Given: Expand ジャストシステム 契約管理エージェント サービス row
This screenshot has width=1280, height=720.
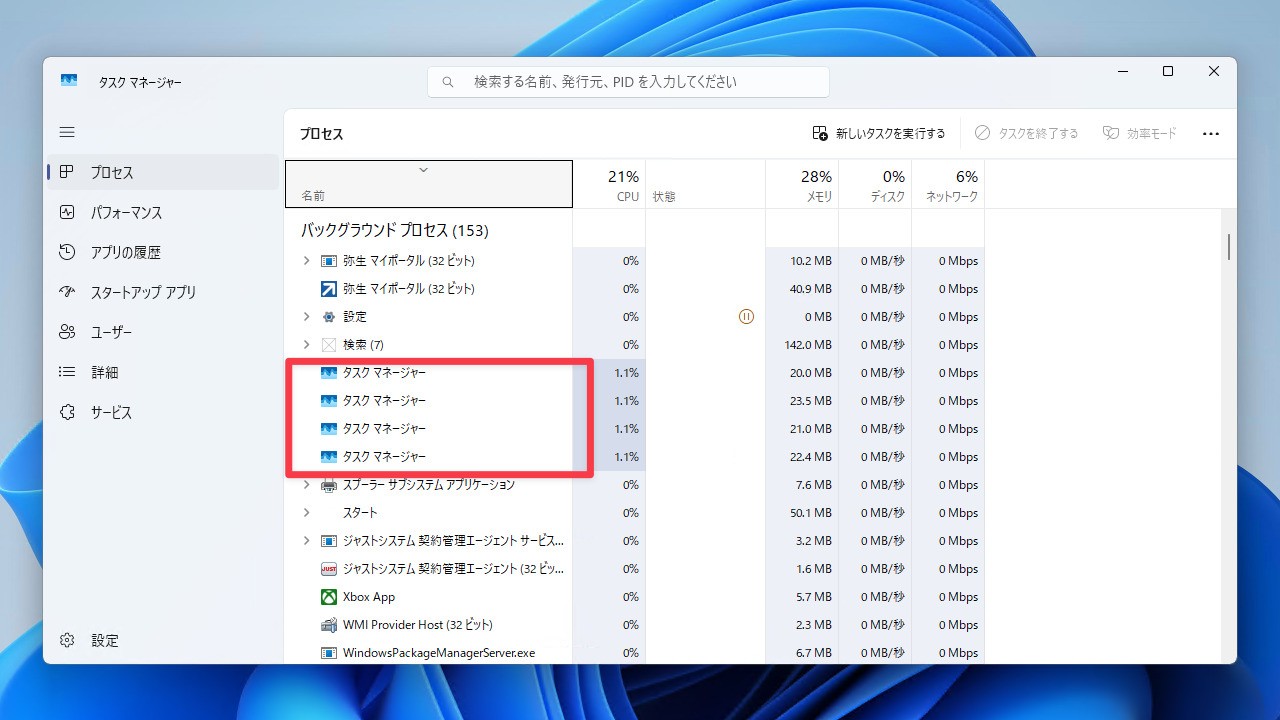Looking at the screenshot, I should pos(306,541).
